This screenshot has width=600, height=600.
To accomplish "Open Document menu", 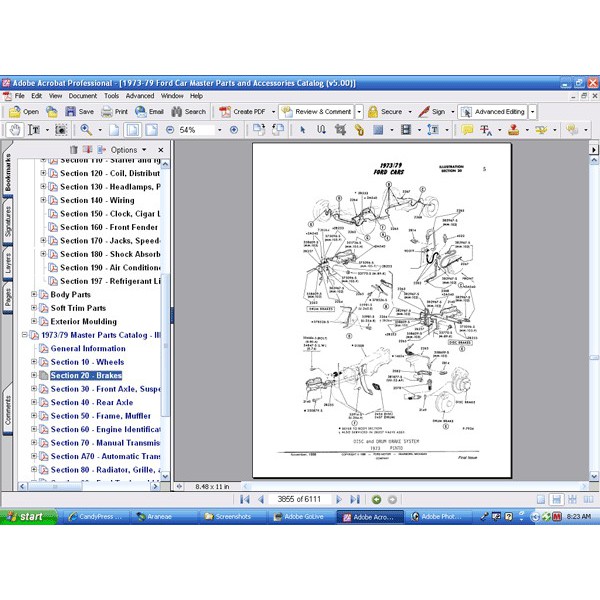I will click(x=83, y=96).
